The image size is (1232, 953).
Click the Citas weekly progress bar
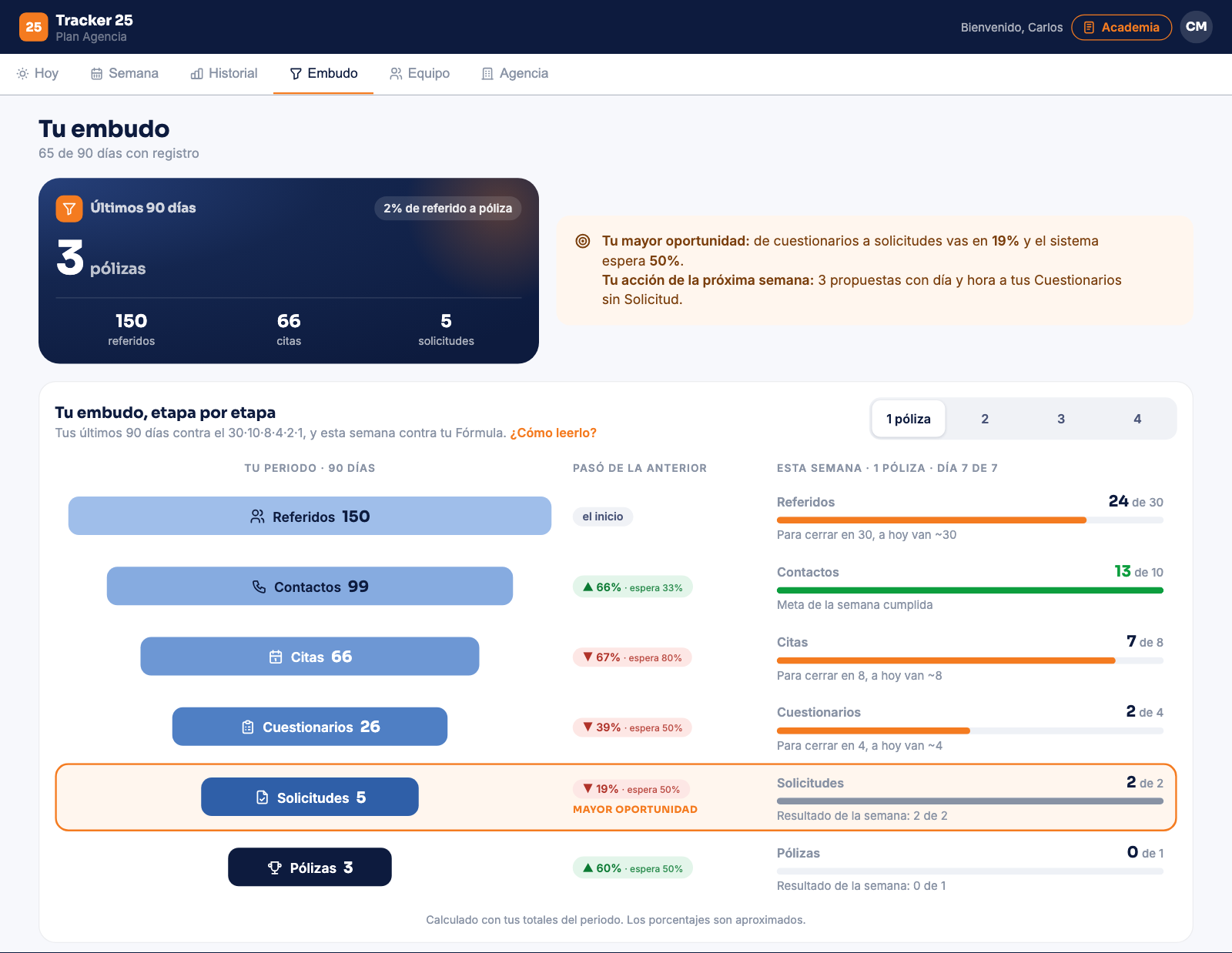point(970,660)
